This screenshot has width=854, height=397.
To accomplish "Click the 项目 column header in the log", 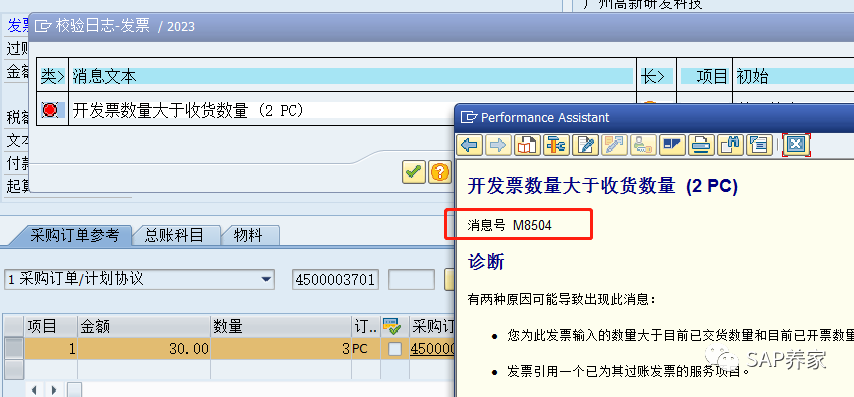I will click(704, 76).
